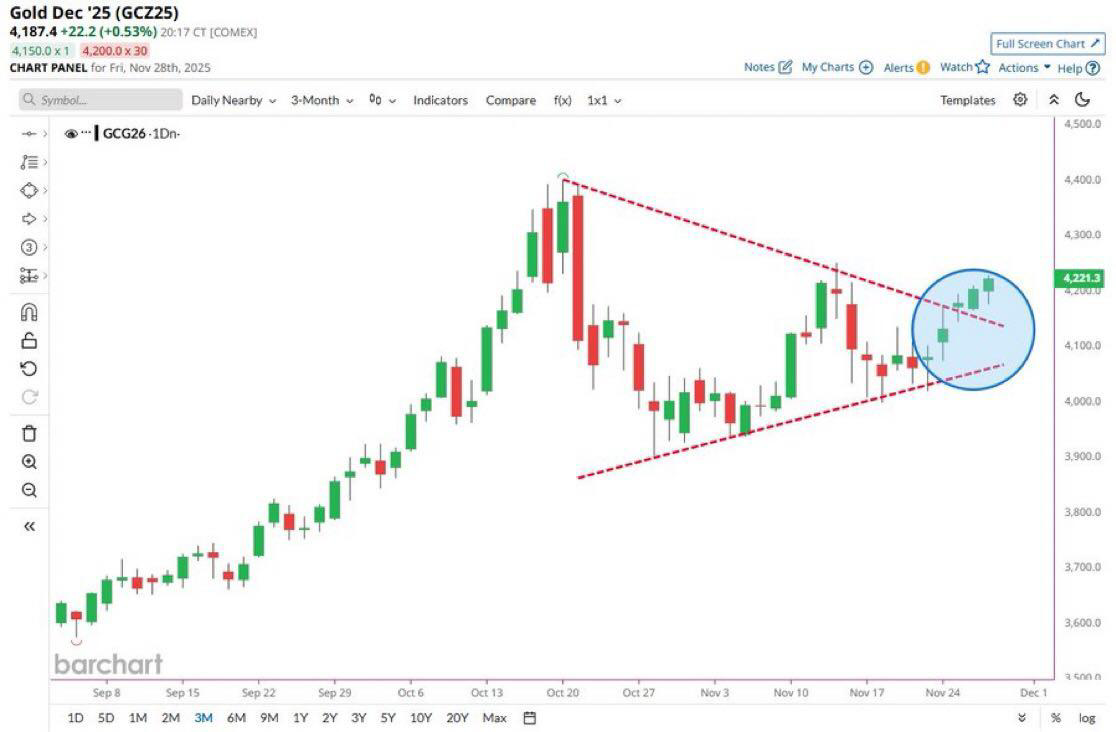
Task: Toggle dark mode with moon icon
Action: (1082, 100)
